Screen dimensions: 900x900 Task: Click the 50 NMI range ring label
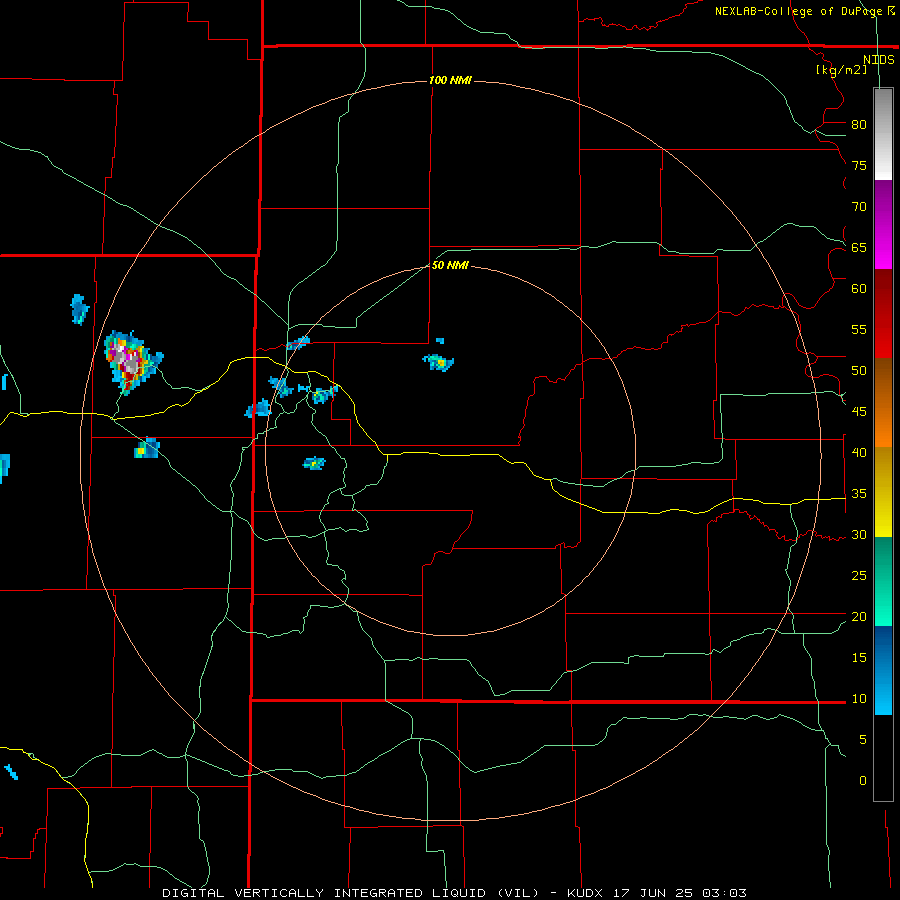click(451, 265)
